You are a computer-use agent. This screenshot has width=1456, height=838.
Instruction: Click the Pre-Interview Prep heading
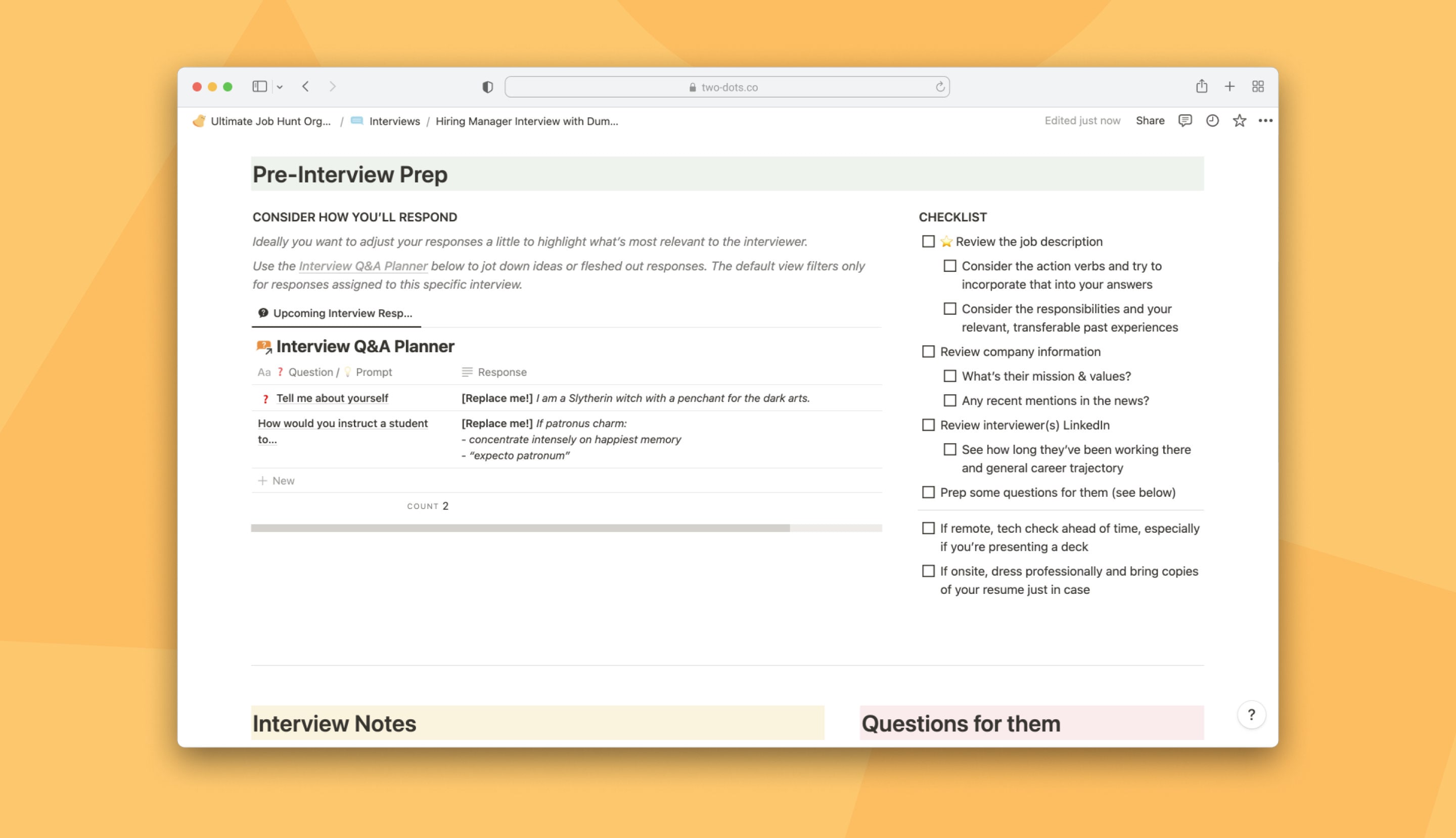point(350,174)
